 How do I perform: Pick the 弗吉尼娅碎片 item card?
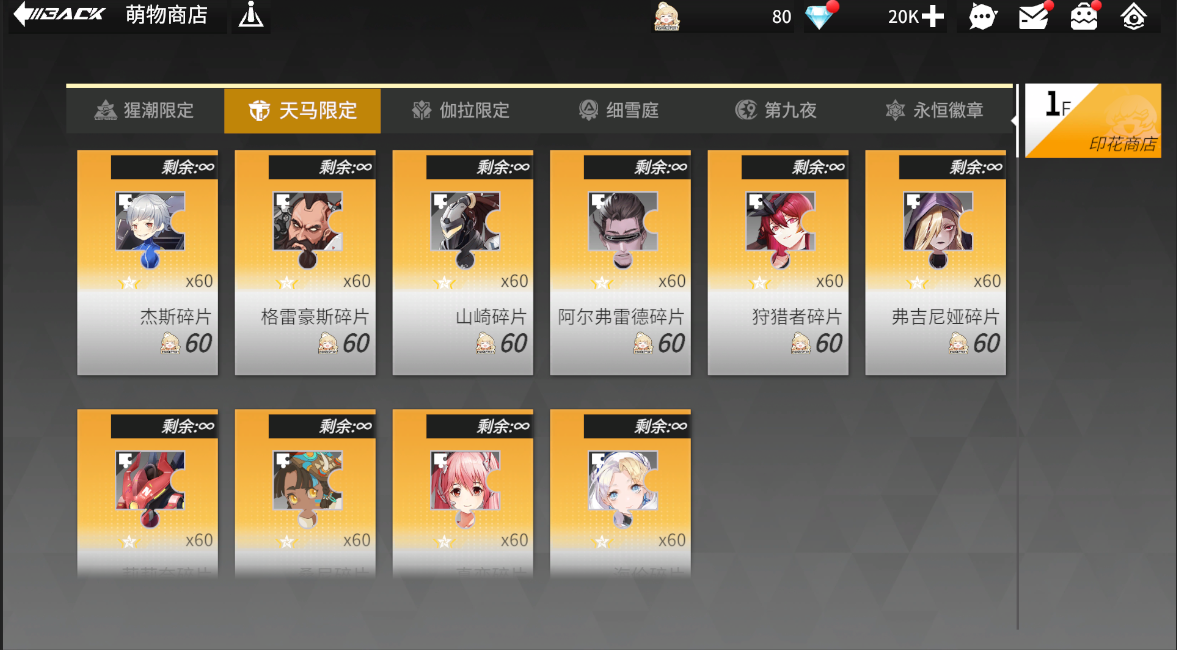(x=936, y=263)
